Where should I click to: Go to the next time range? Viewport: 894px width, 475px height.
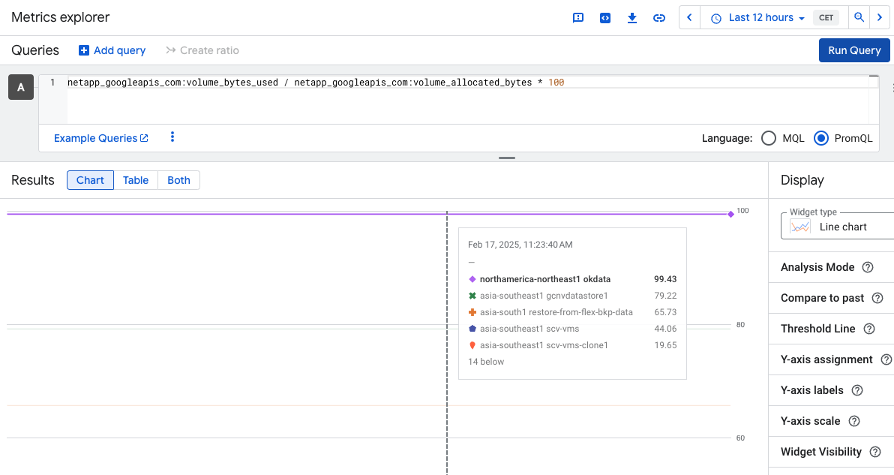pyautogui.click(x=880, y=18)
